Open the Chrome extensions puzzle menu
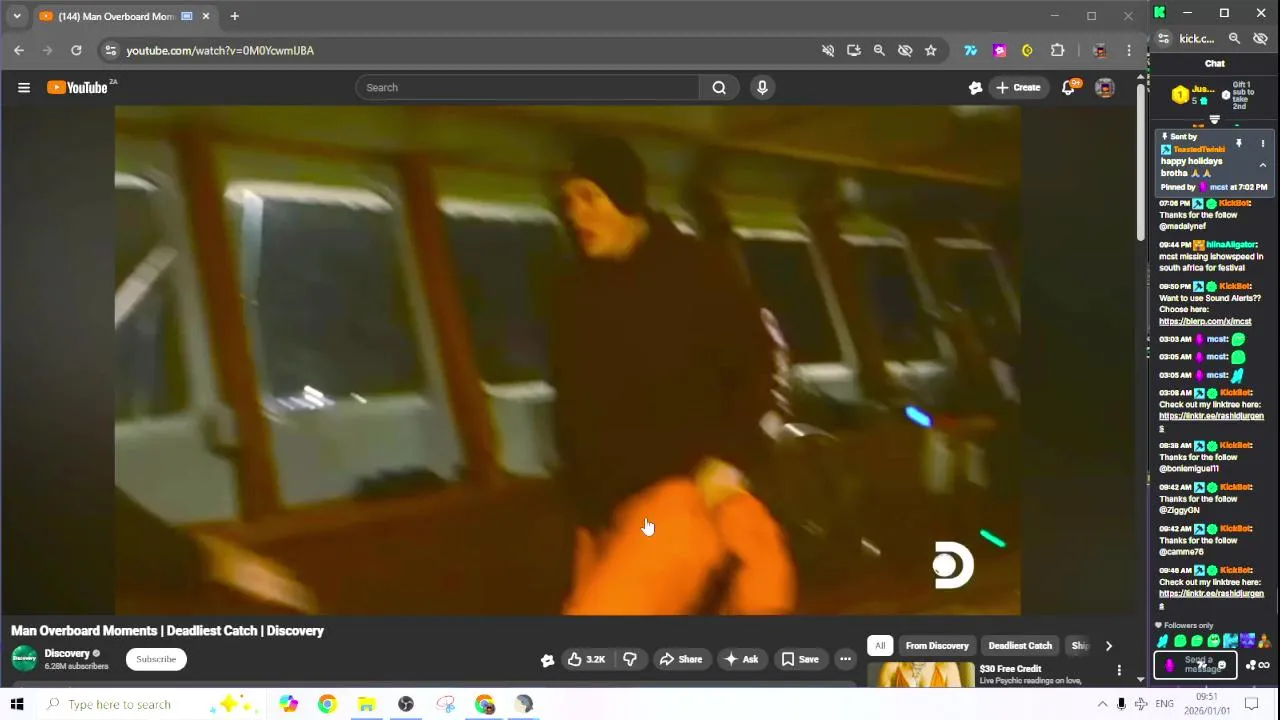The image size is (1280, 720). [x=1057, y=50]
